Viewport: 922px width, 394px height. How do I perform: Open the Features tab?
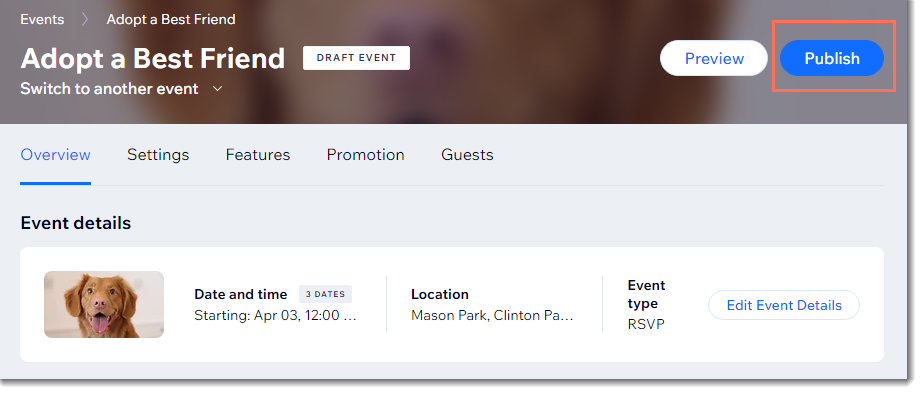(258, 155)
